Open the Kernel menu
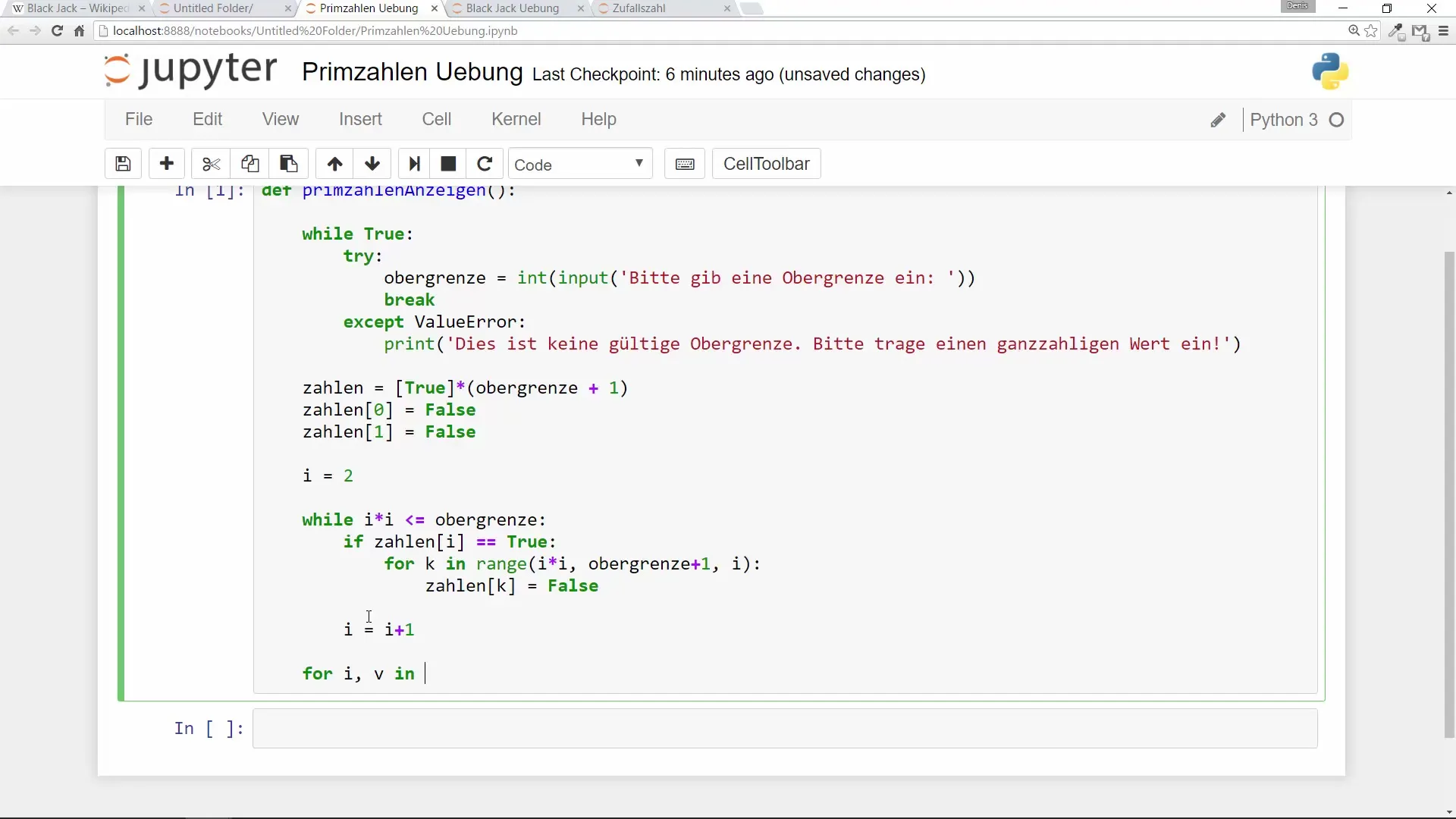The width and height of the screenshot is (1456, 819). [516, 119]
